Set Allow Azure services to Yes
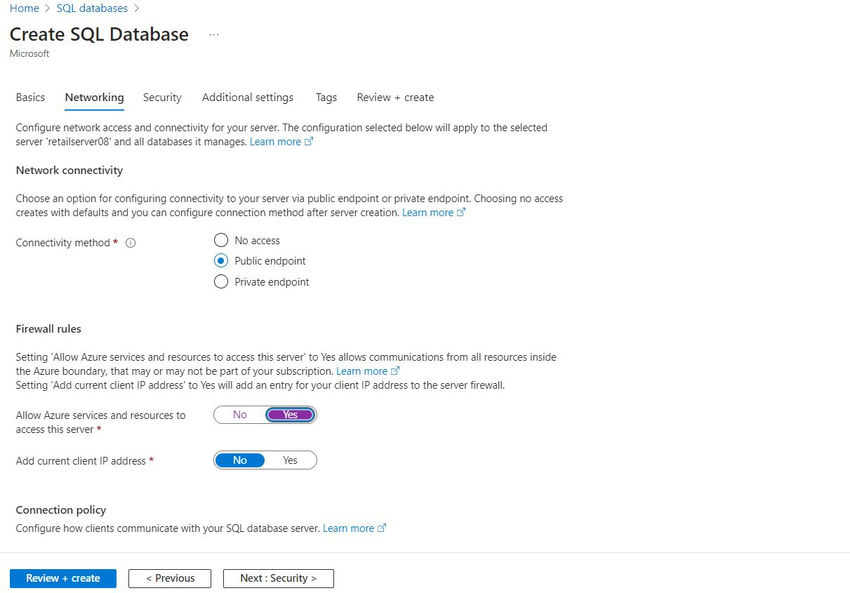 coord(290,415)
